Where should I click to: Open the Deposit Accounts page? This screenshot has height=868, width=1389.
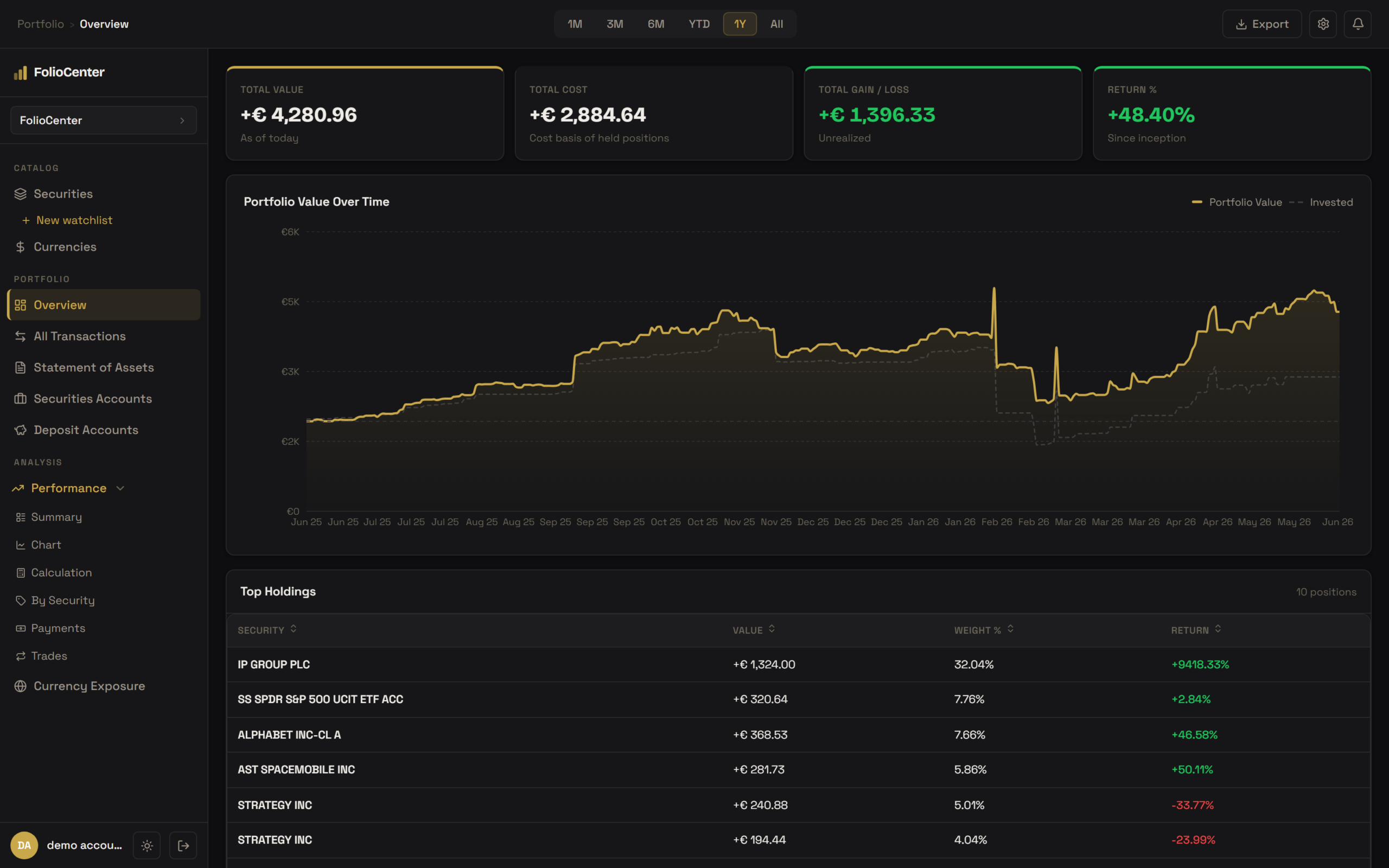point(103,430)
